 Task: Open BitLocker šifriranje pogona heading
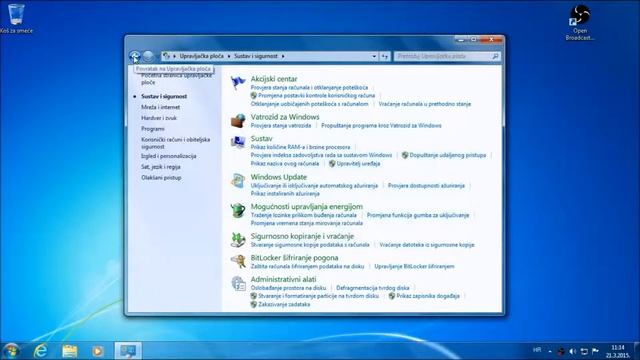294,258
